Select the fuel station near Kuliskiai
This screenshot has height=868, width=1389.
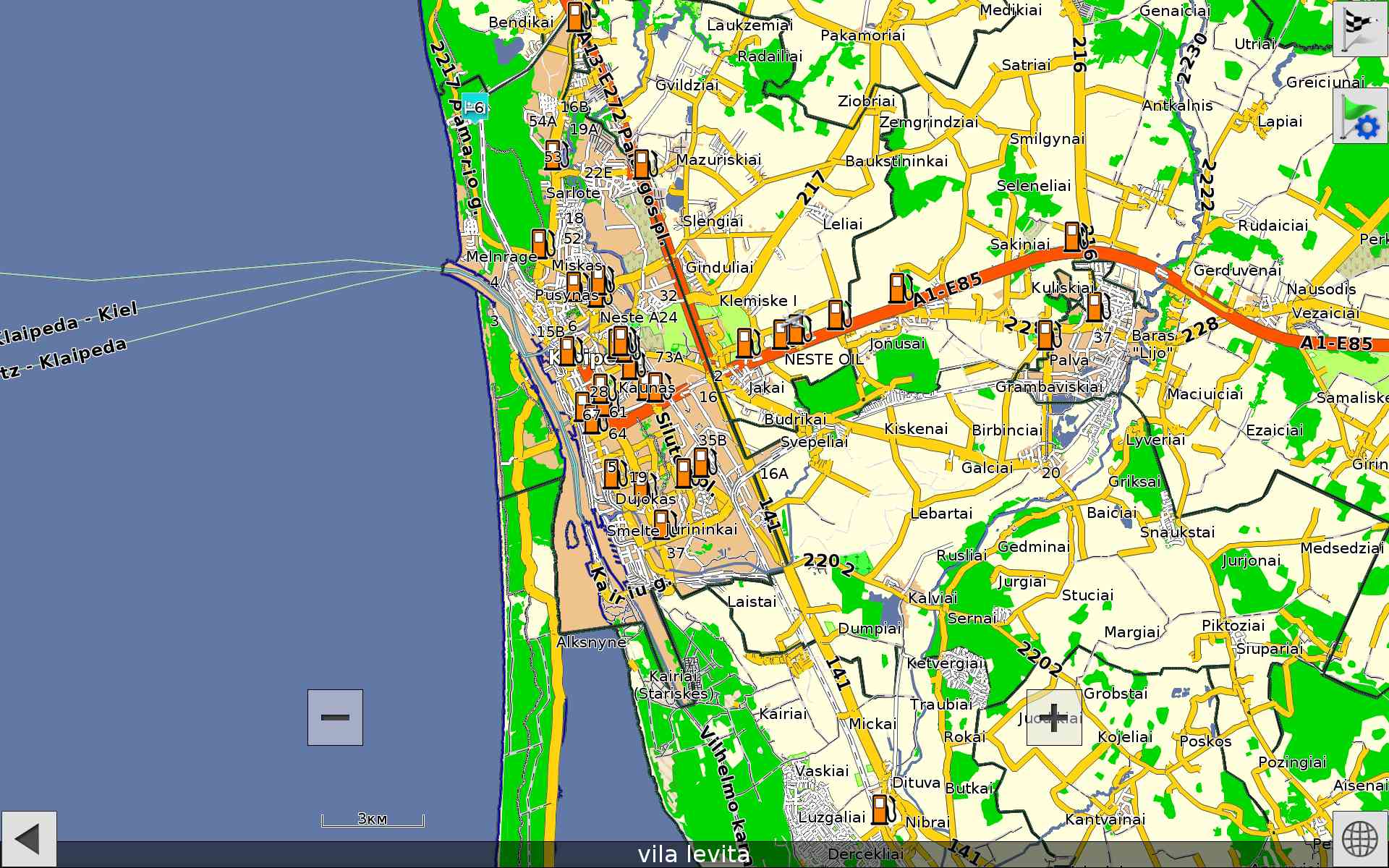point(1095,307)
